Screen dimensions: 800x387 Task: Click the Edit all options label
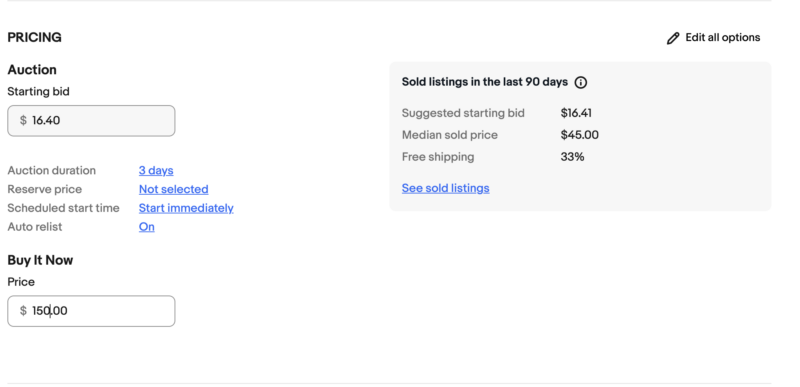coord(722,38)
